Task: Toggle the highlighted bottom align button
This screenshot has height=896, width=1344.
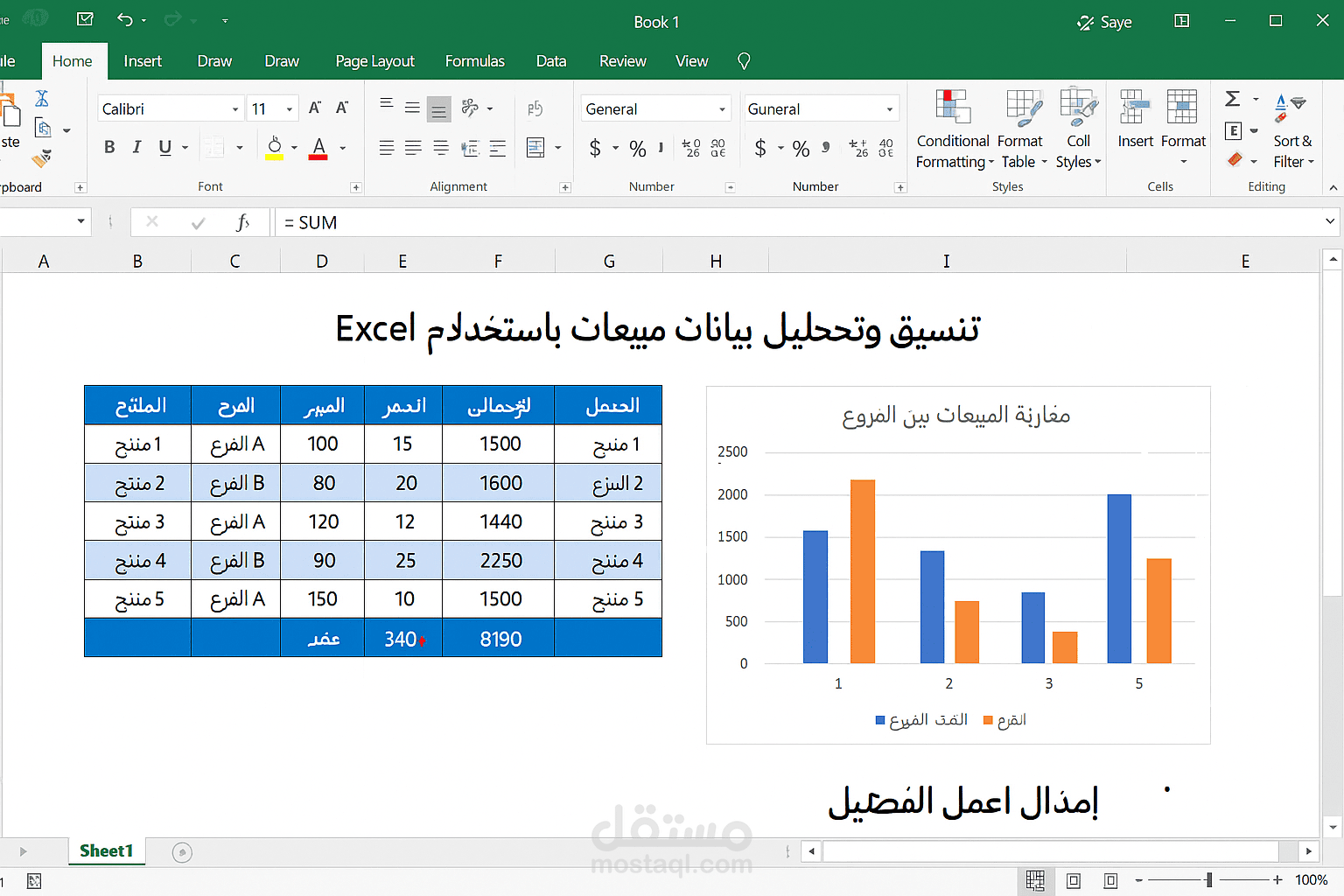Action: click(x=439, y=108)
